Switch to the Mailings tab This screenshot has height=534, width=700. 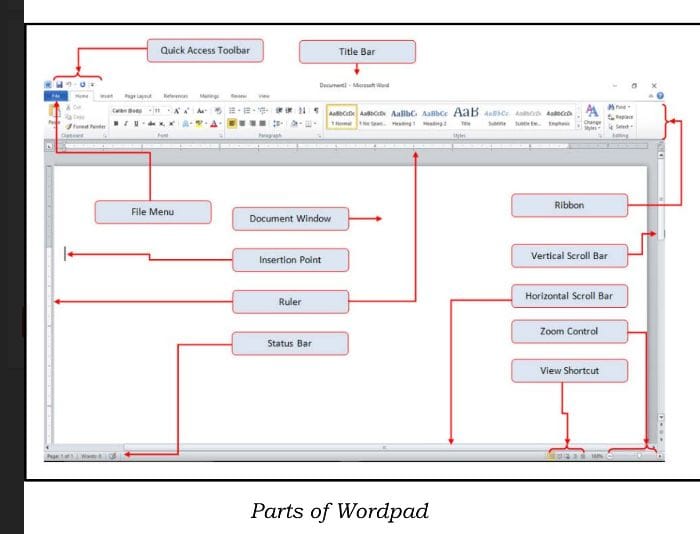[209, 96]
